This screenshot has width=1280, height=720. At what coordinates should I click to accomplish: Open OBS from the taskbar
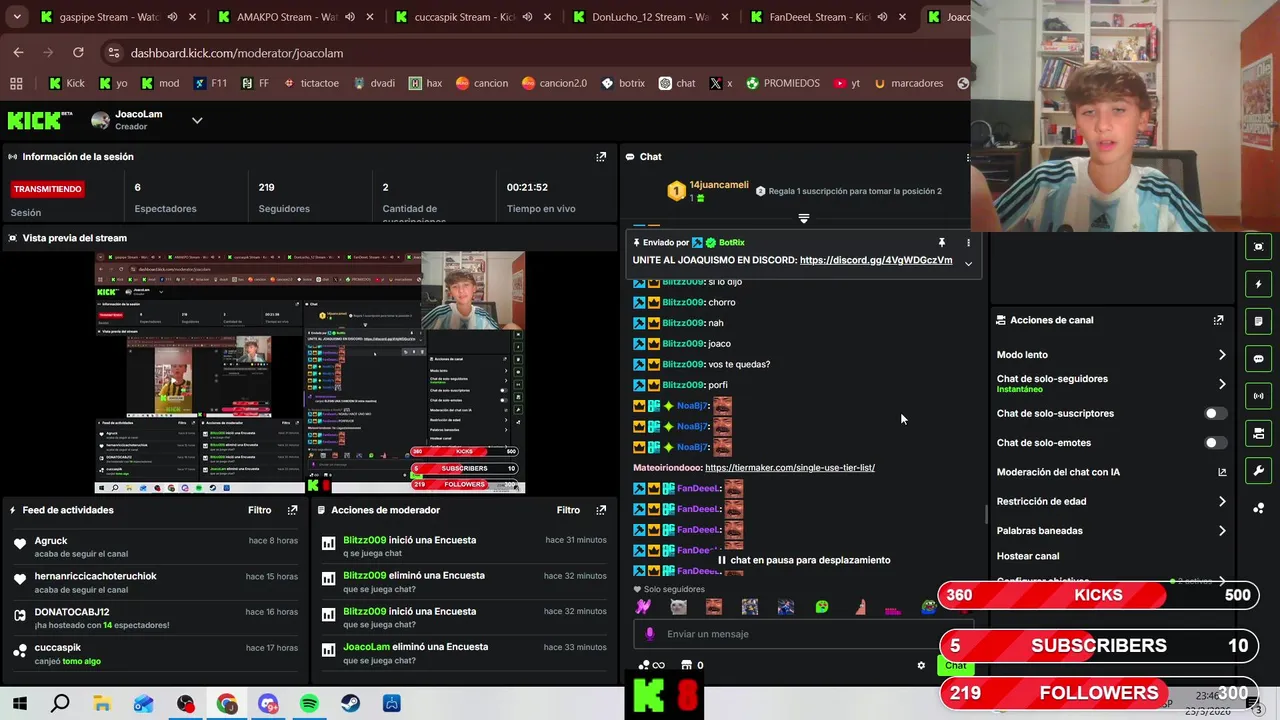click(185, 704)
